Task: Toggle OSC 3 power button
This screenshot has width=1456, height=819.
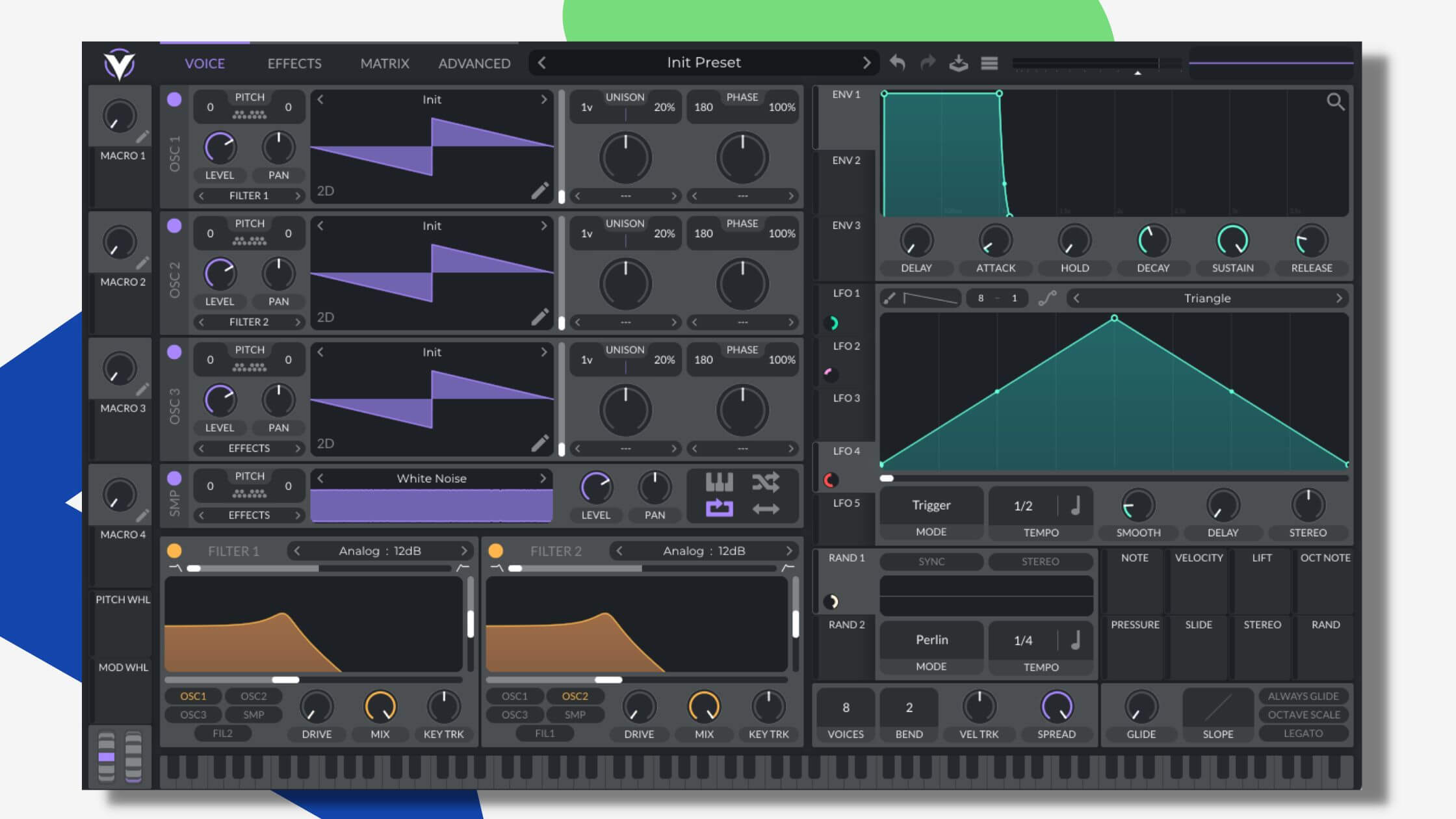Action: click(174, 352)
